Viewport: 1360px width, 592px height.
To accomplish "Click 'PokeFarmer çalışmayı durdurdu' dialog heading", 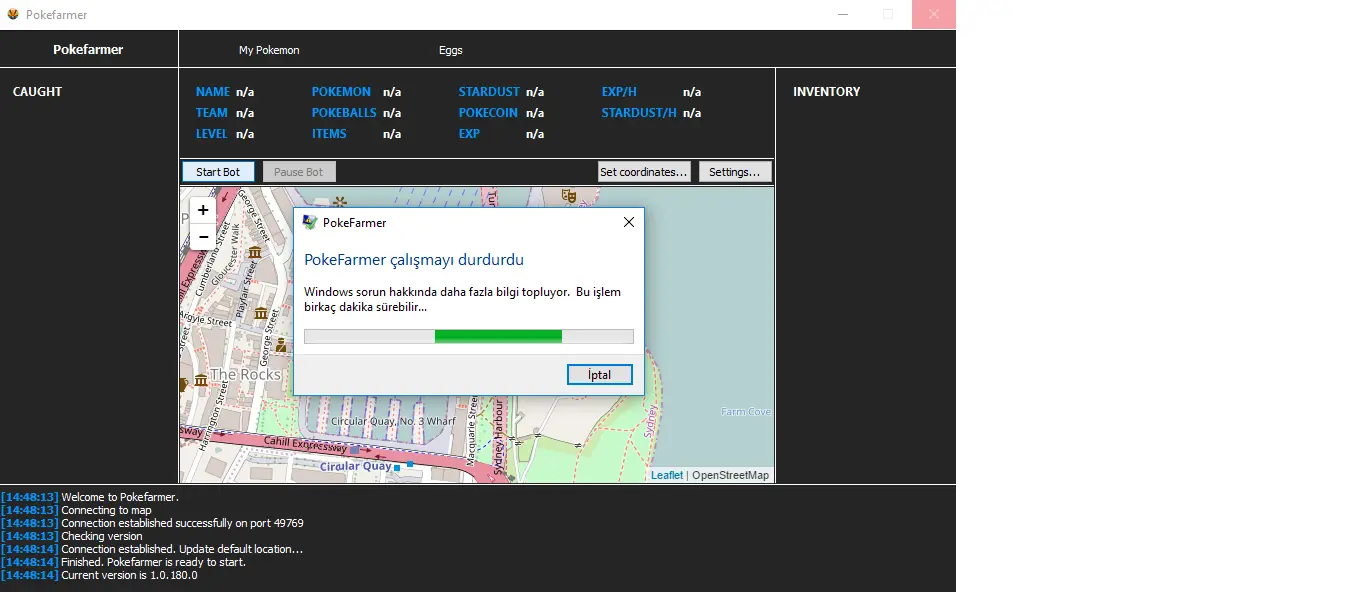I will [414, 260].
